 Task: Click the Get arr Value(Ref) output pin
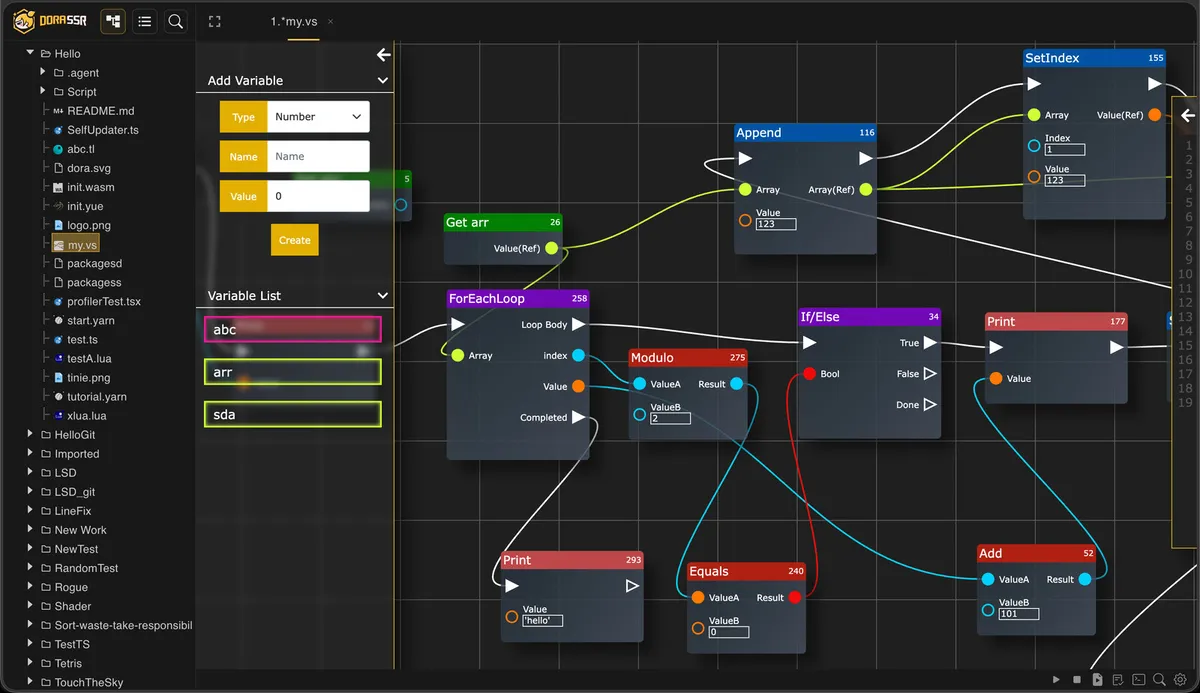pyautogui.click(x=551, y=248)
